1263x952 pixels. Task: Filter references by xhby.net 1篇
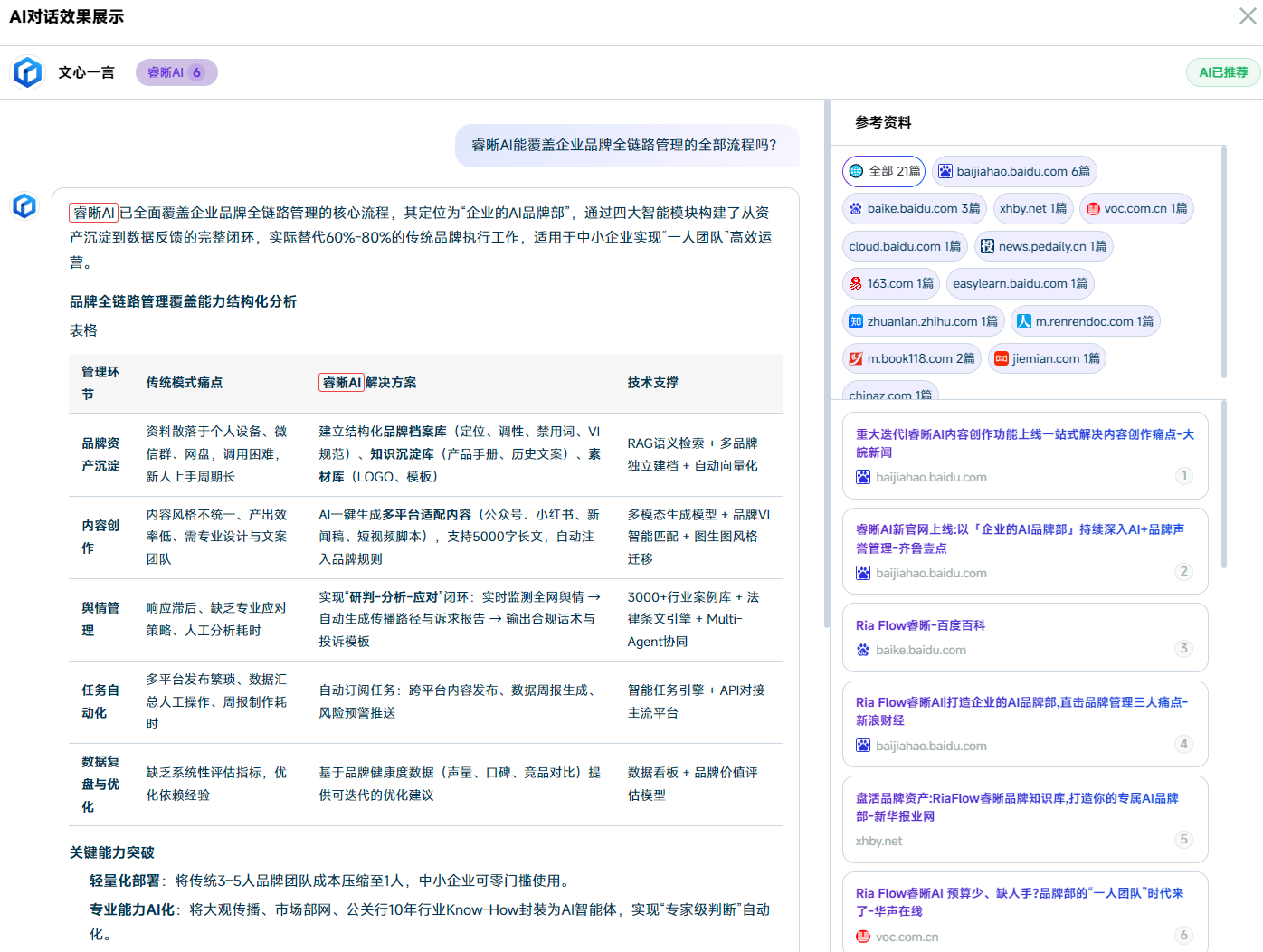pyautogui.click(x=1033, y=208)
